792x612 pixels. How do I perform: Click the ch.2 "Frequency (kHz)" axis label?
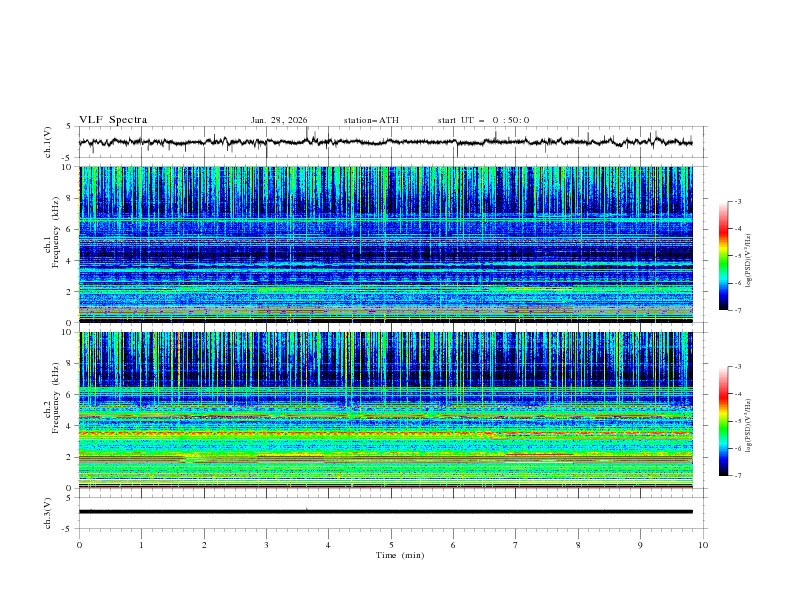pyautogui.click(x=55, y=397)
